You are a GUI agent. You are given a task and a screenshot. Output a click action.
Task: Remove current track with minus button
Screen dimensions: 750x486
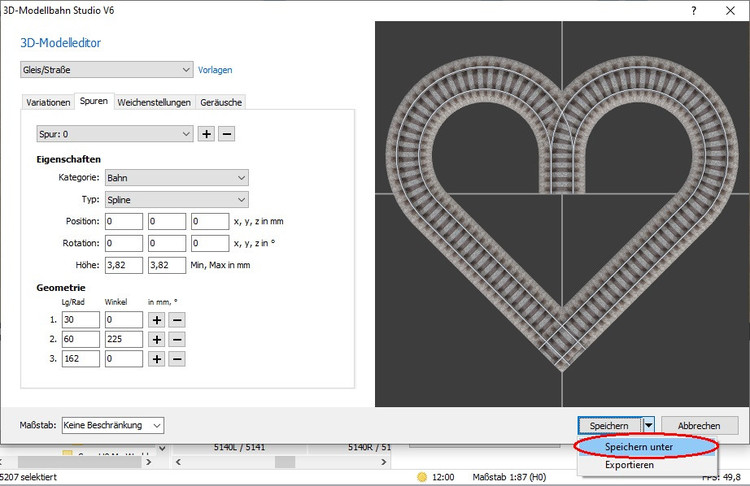tap(226, 134)
